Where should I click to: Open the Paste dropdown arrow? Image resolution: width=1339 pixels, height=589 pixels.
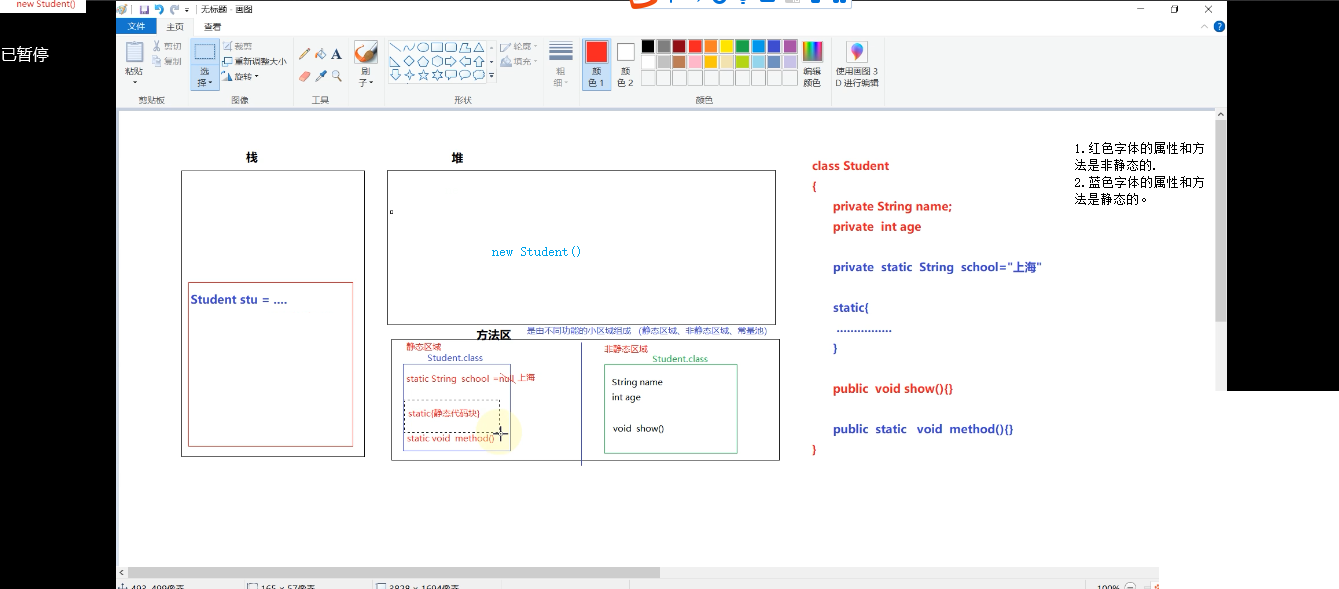(135, 82)
